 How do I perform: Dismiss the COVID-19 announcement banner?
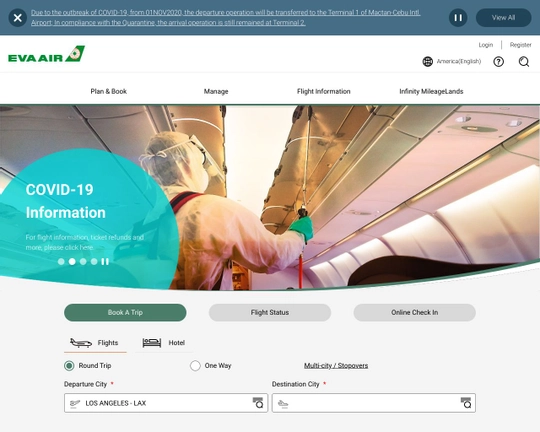(18, 18)
